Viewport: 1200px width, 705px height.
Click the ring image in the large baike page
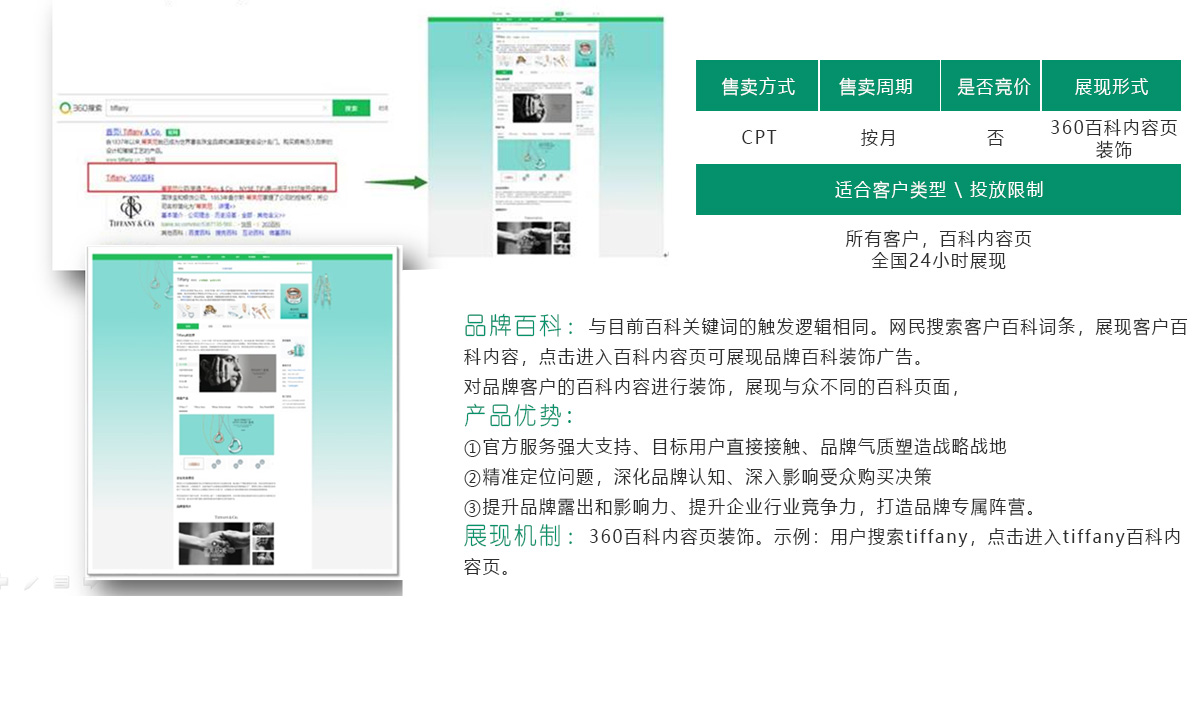[294, 299]
